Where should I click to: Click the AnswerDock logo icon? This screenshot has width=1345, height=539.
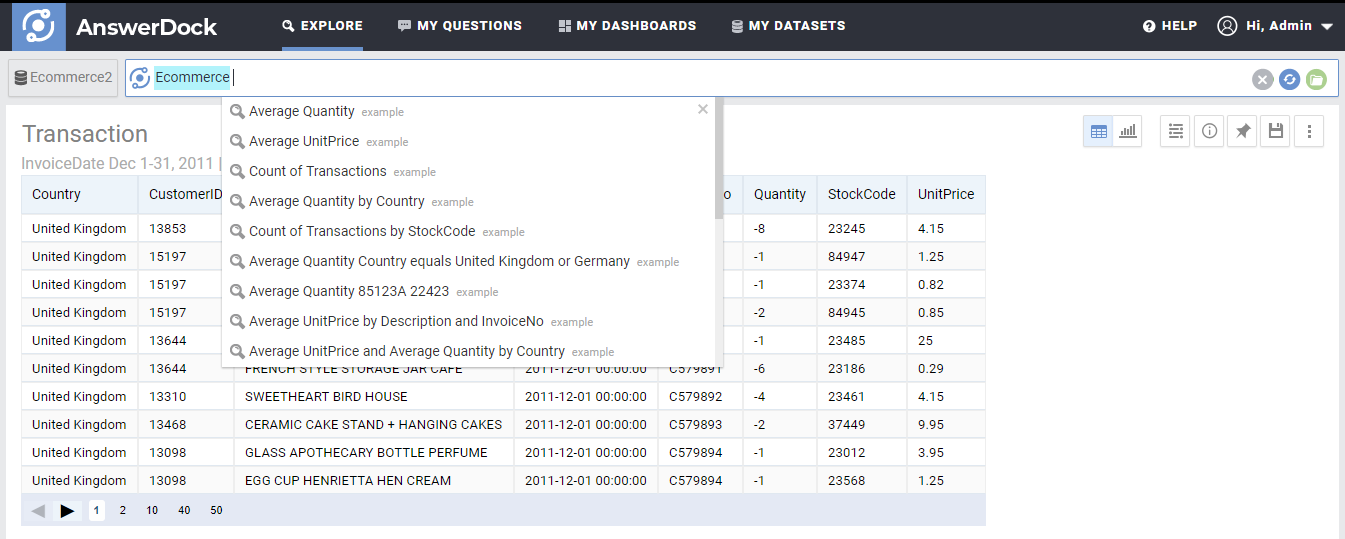click(x=39, y=26)
